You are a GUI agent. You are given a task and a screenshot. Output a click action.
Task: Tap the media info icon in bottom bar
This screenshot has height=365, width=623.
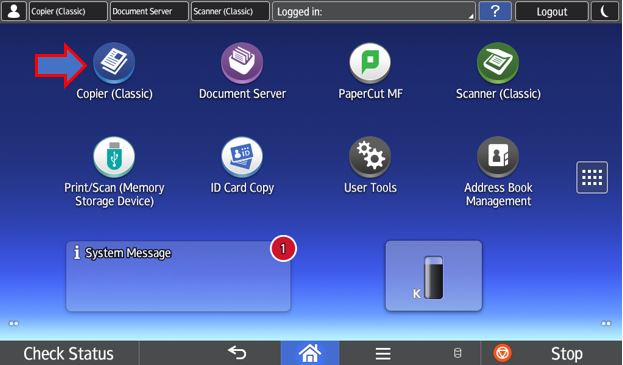pyautogui.click(x=458, y=353)
